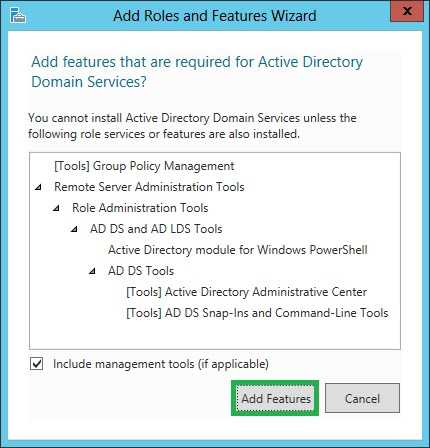Select Remote Server Administration Tools label
This screenshot has height=448, width=430.
[x=149, y=187]
